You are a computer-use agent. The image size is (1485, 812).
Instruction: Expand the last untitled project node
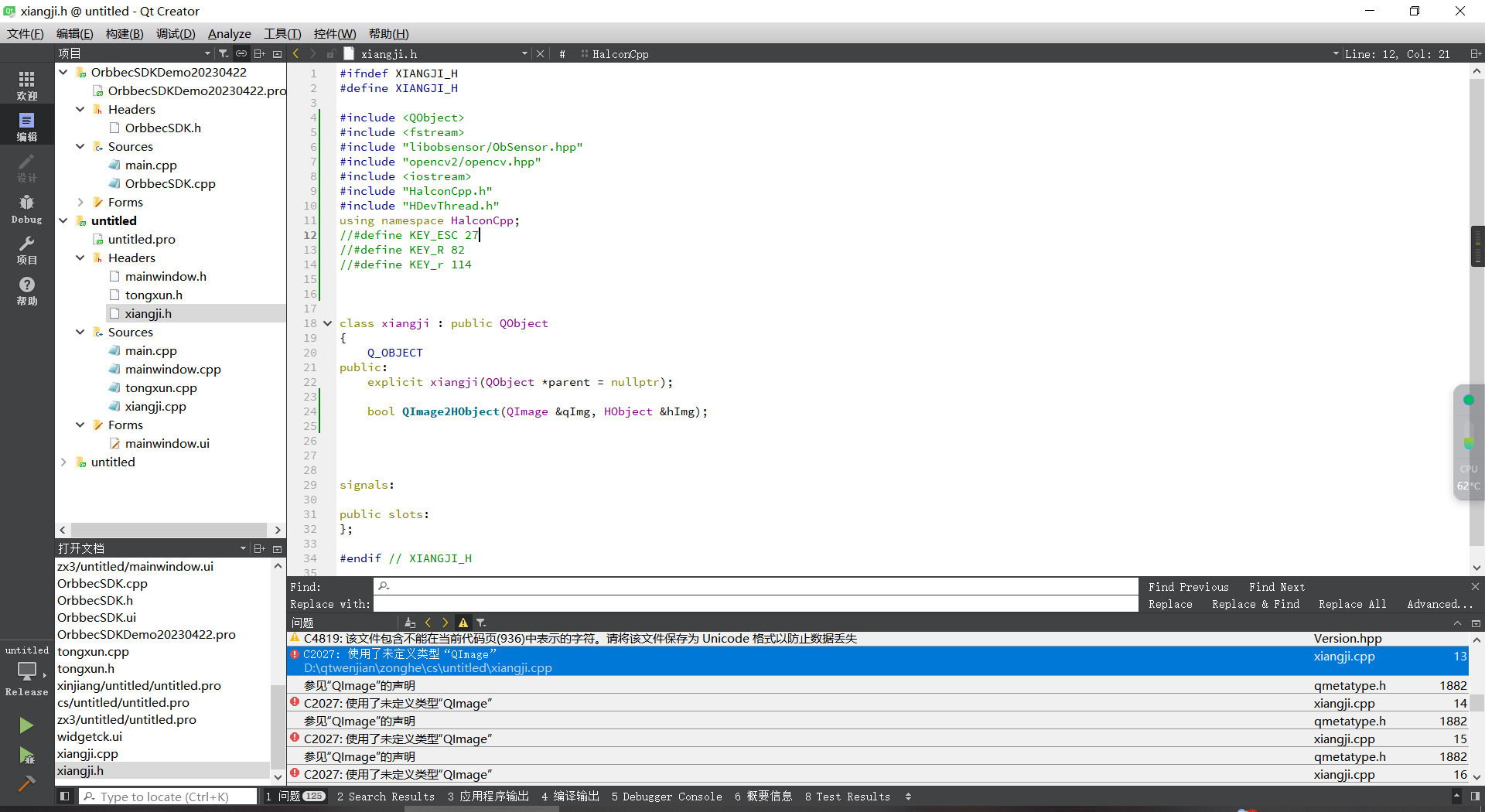63,462
